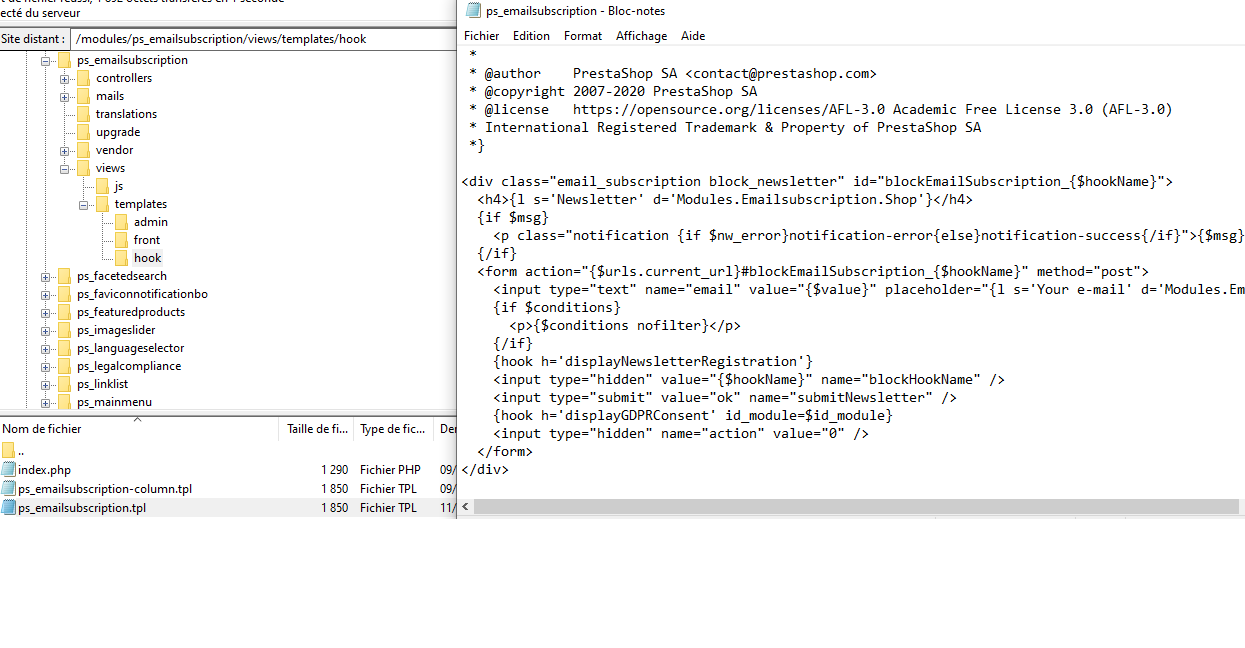Click the hook folder icon
Screen dimensions: 1245x648
121,258
